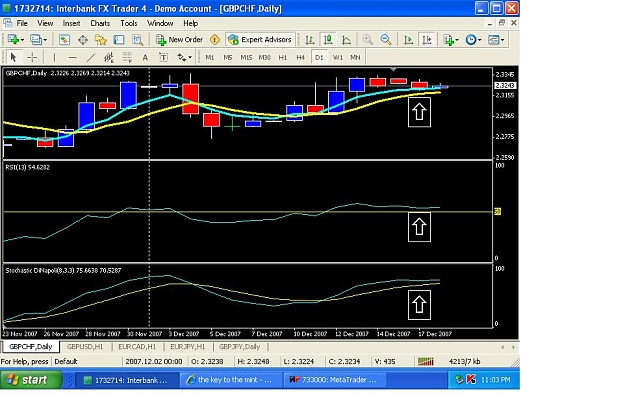
Task: Select the Text 'A' drawing tool
Action: click(145, 57)
